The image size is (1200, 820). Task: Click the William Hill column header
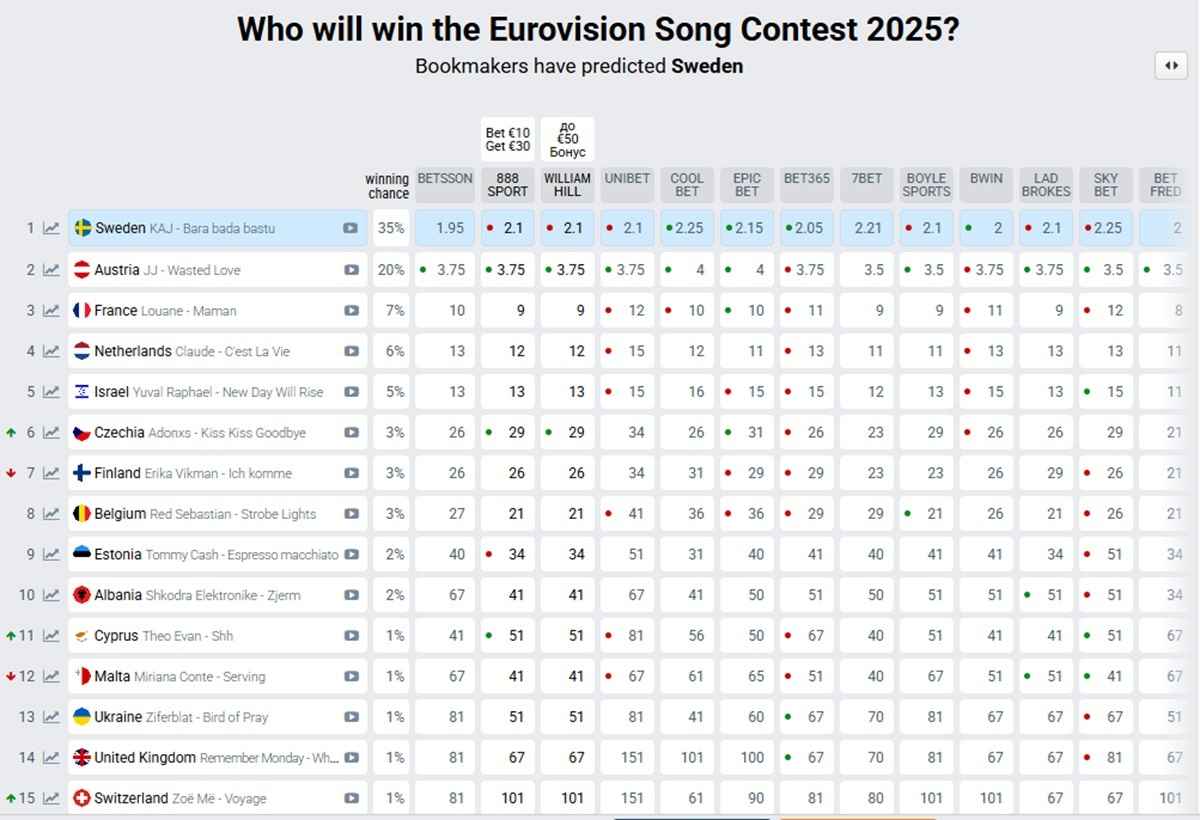pos(567,185)
